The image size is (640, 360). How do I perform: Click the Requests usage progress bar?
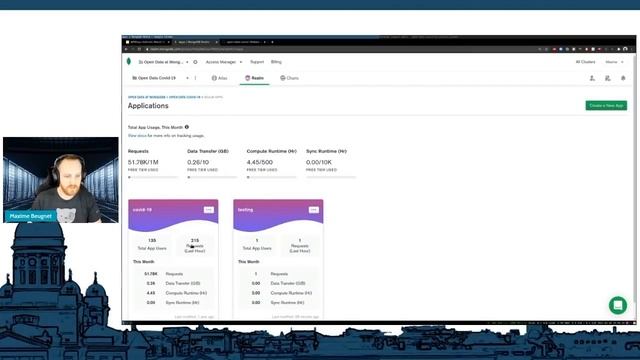click(153, 177)
